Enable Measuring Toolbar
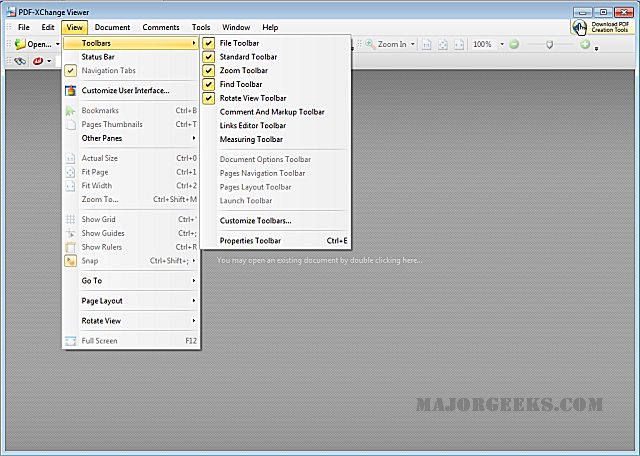The image size is (640, 456). [276, 140]
